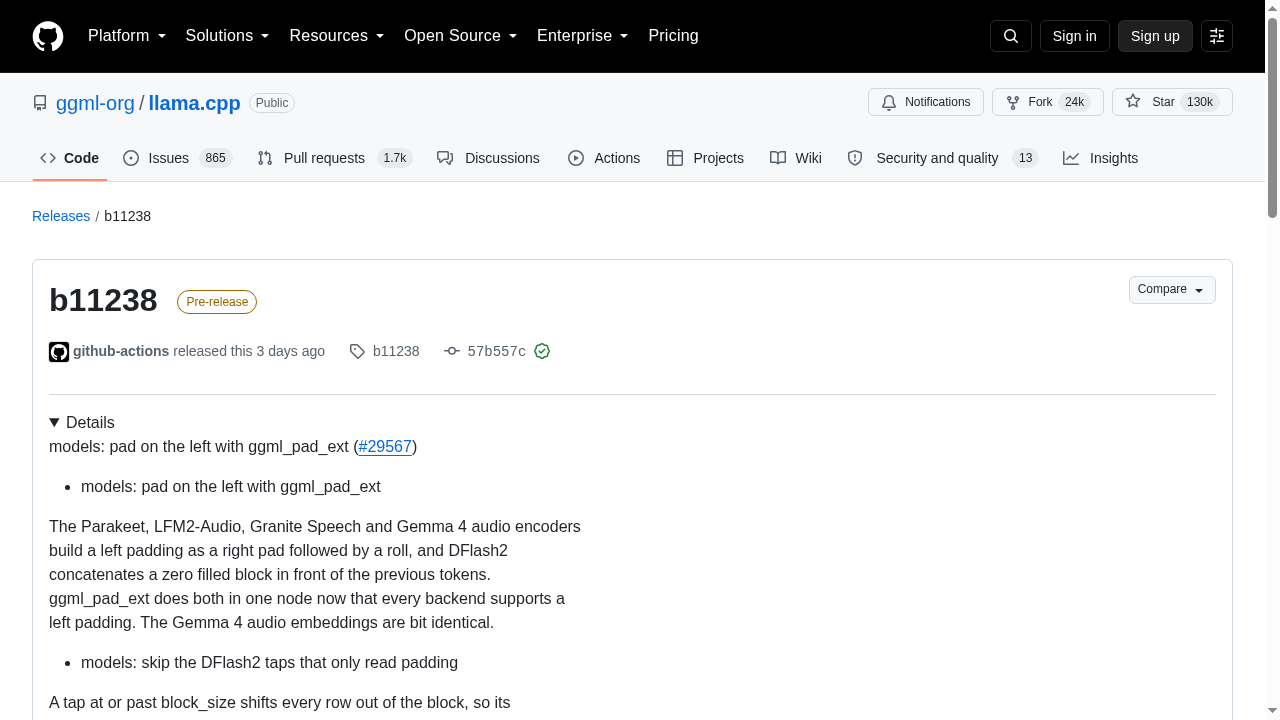Image resolution: width=1280 pixels, height=720 pixels.
Task: Open appearance settings slider icon
Action: 1217,36
